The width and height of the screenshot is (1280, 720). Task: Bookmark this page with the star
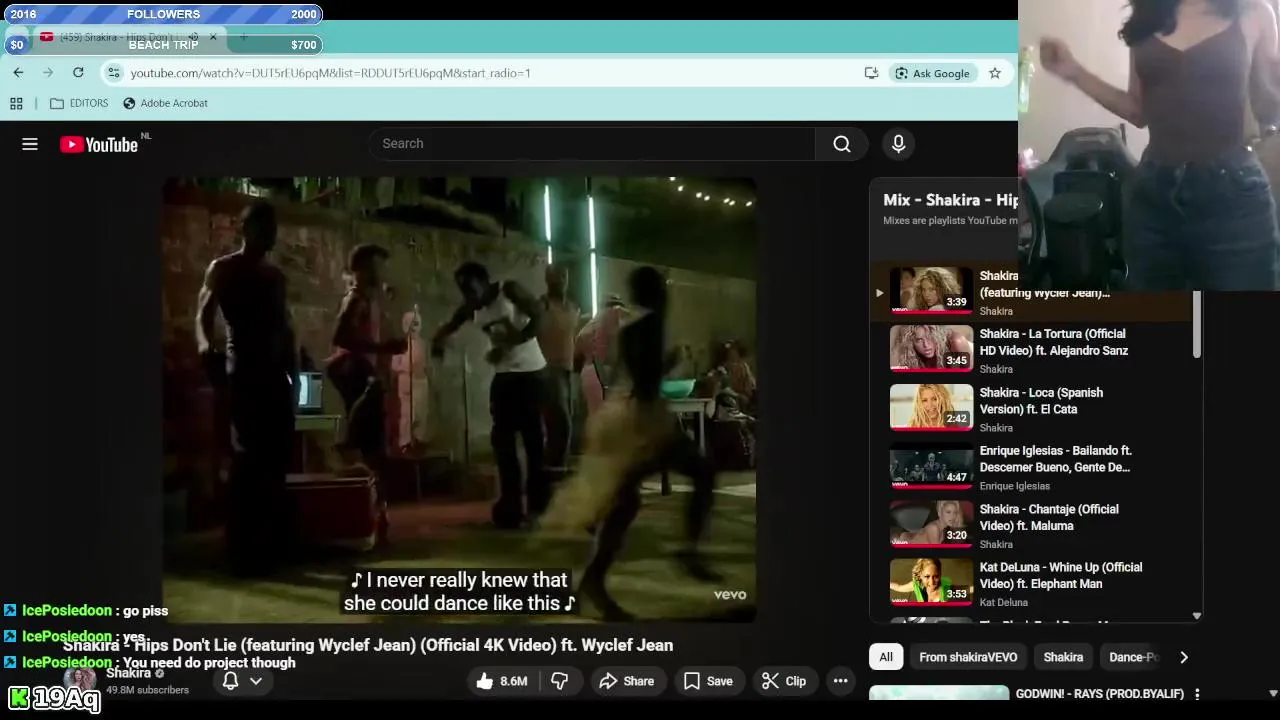click(995, 73)
